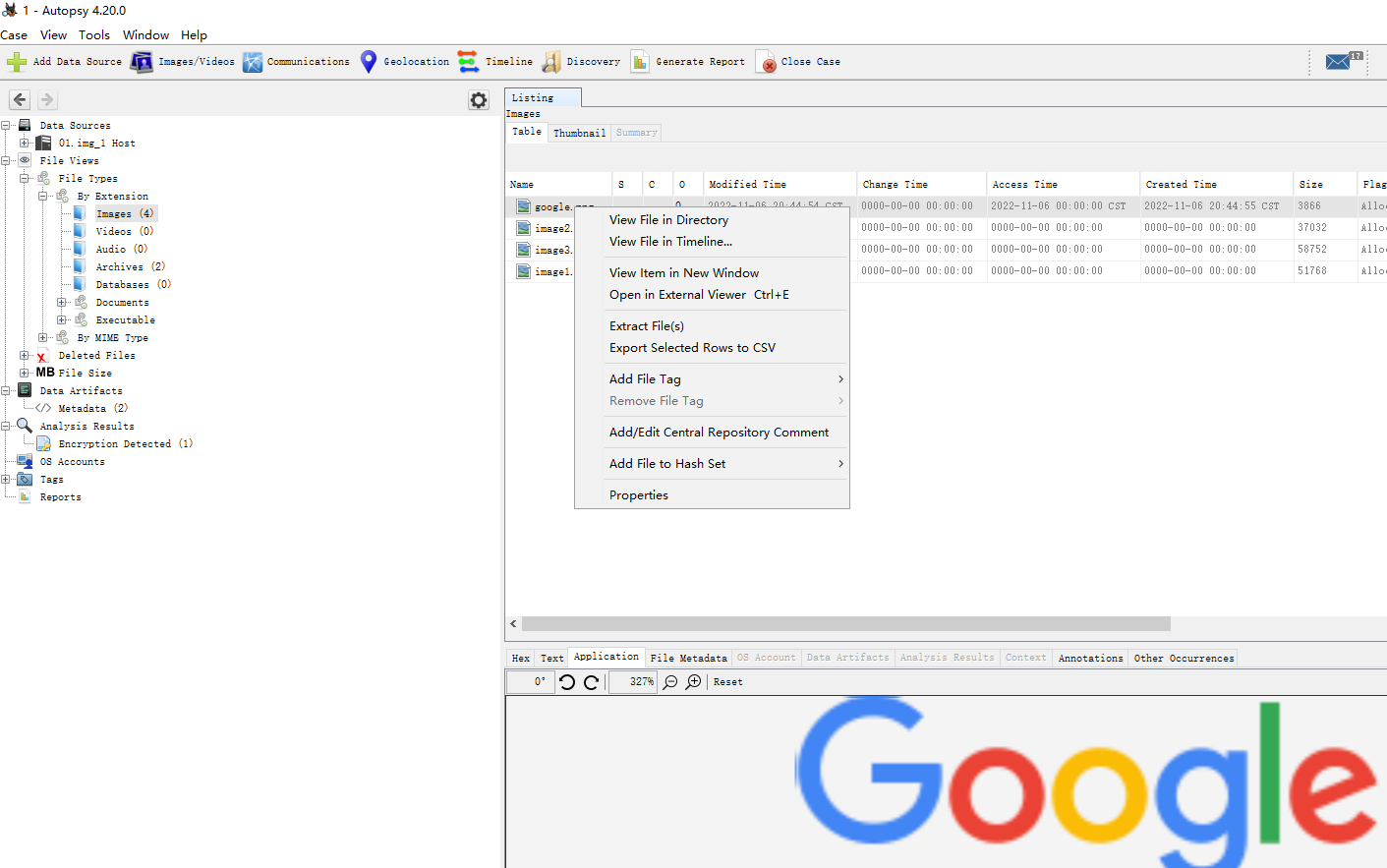
Task: Zoom in on the image preview
Action: click(x=693, y=682)
